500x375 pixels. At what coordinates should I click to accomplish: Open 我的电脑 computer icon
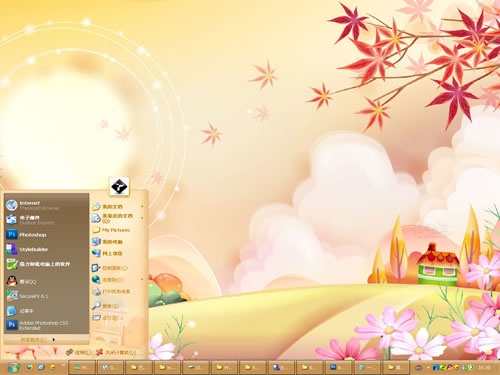pyautogui.click(x=96, y=242)
